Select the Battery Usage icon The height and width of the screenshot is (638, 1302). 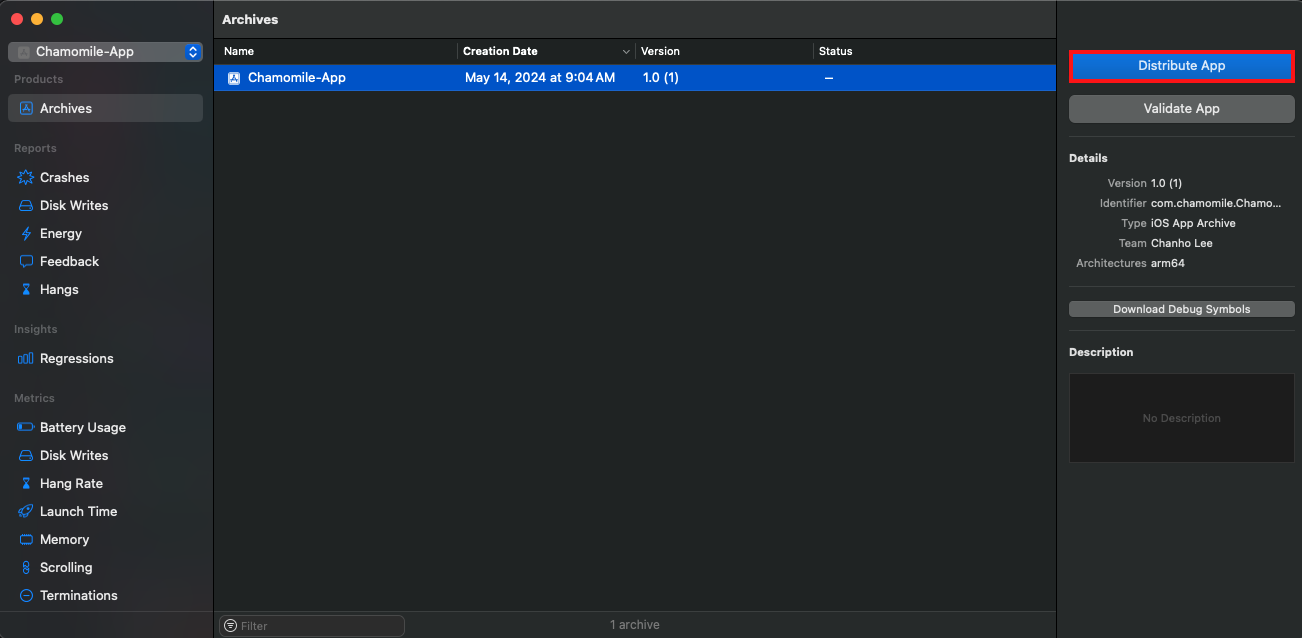pyautogui.click(x=26, y=427)
